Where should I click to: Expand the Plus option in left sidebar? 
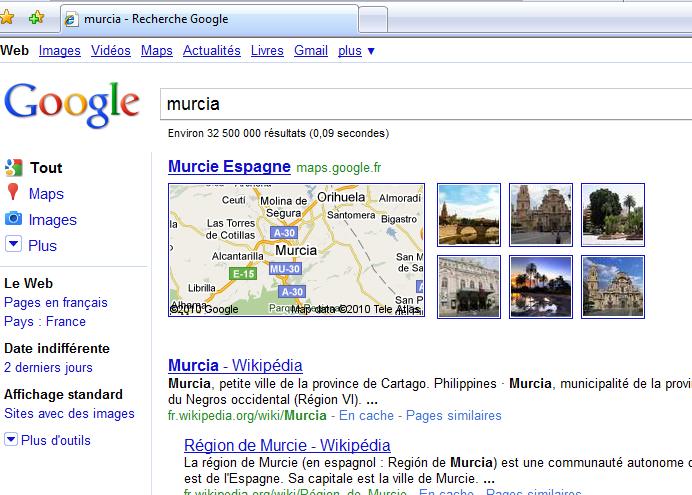(x=13, y=245)
